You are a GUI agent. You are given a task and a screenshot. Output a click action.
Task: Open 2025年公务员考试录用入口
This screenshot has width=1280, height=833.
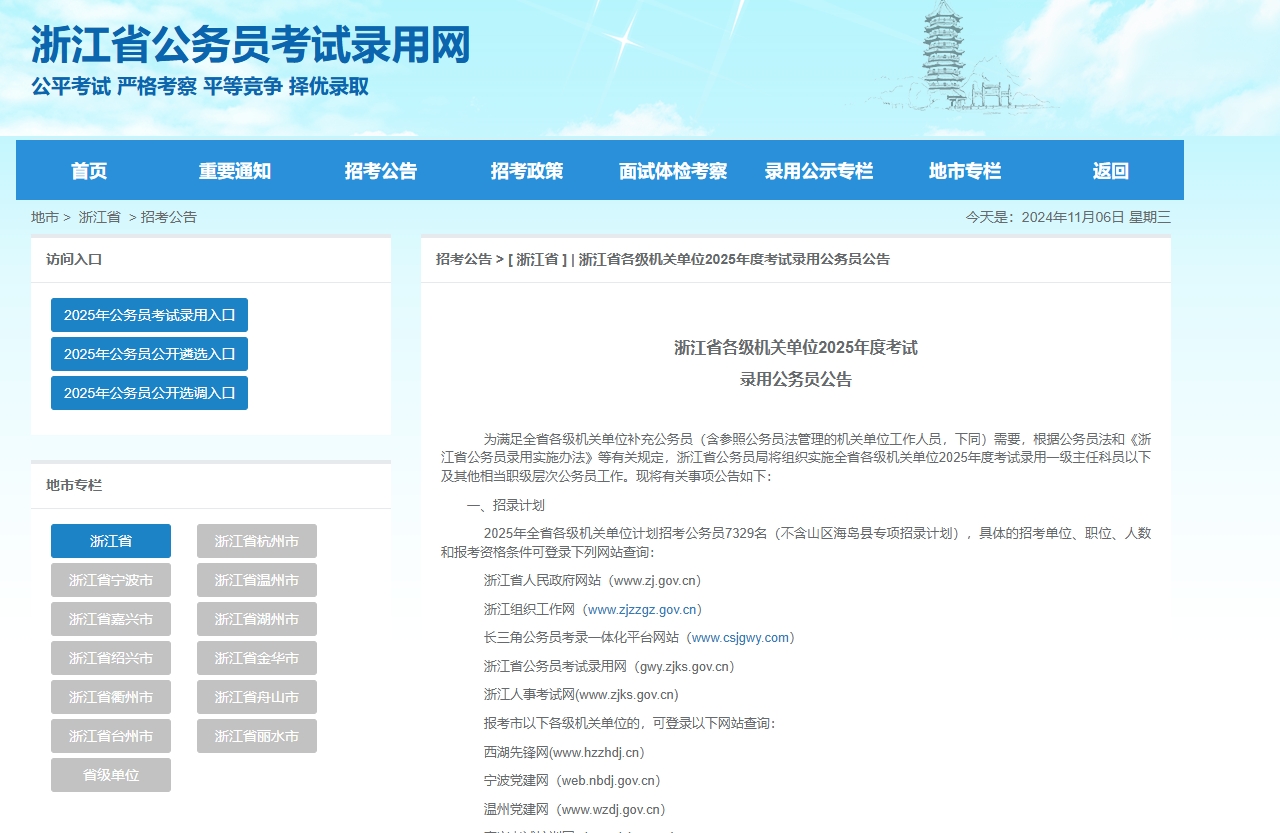[149, 314]
